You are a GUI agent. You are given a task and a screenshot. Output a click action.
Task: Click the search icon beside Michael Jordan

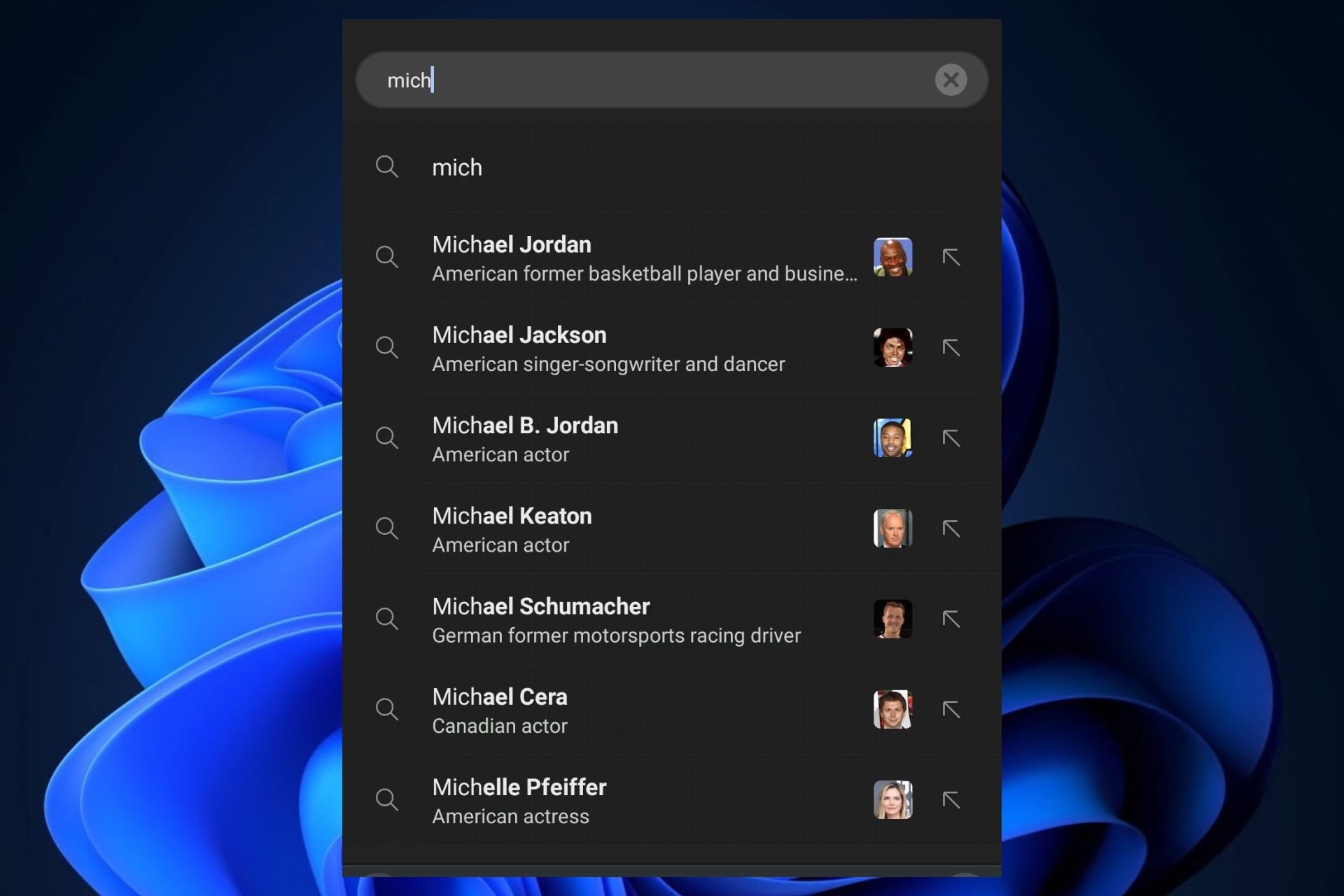(x=387, y=257)
